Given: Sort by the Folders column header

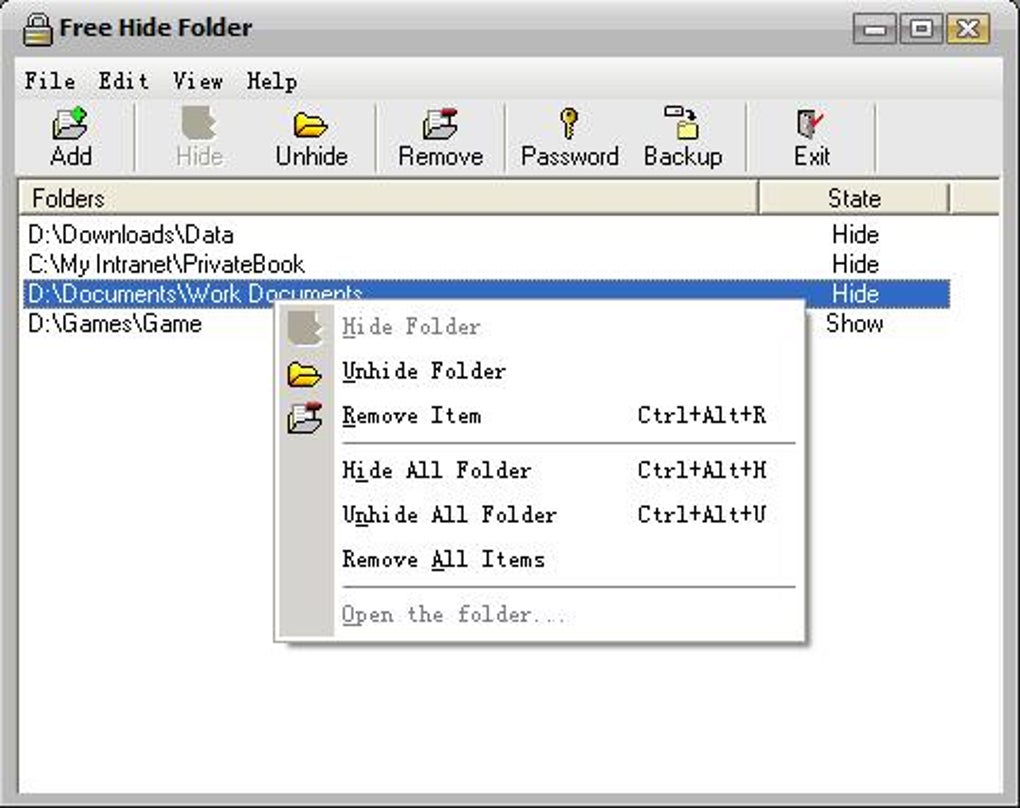Looking at the screenshot, I should click(x=388, y=198).
